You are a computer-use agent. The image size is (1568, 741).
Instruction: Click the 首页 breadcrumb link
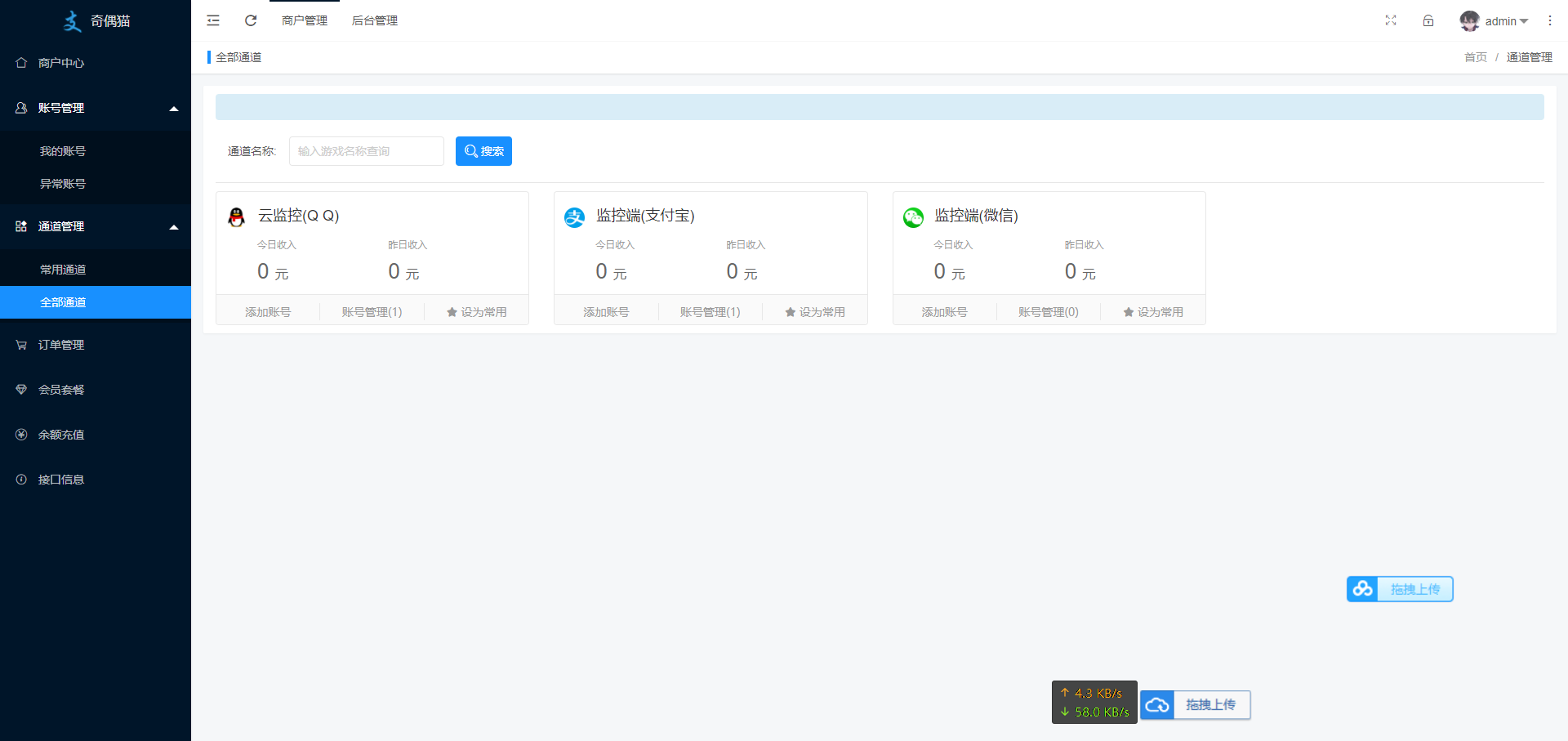[x=1476, y=57]
